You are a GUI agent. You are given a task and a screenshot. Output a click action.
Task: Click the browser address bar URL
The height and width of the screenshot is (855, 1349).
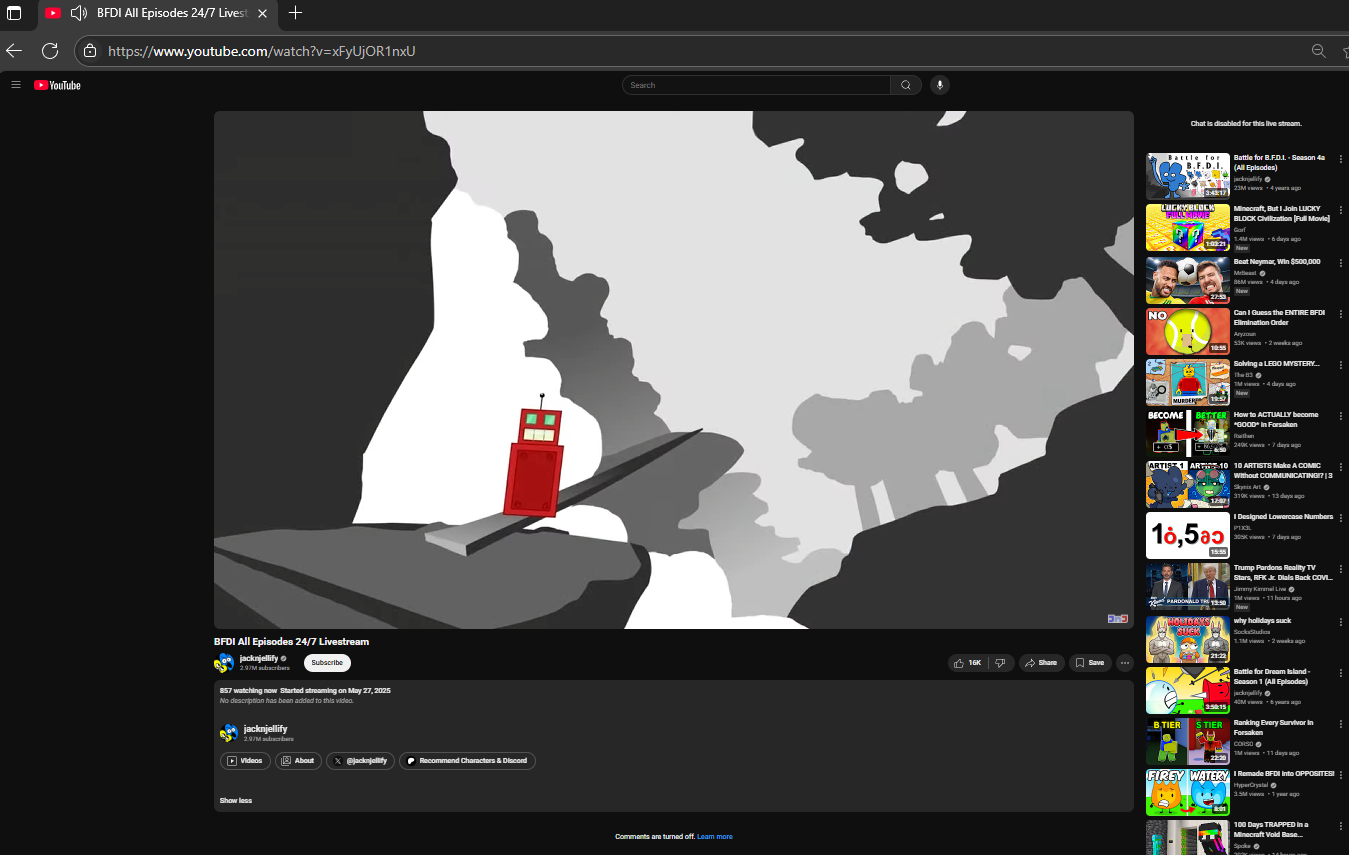(x=261, y=51)
